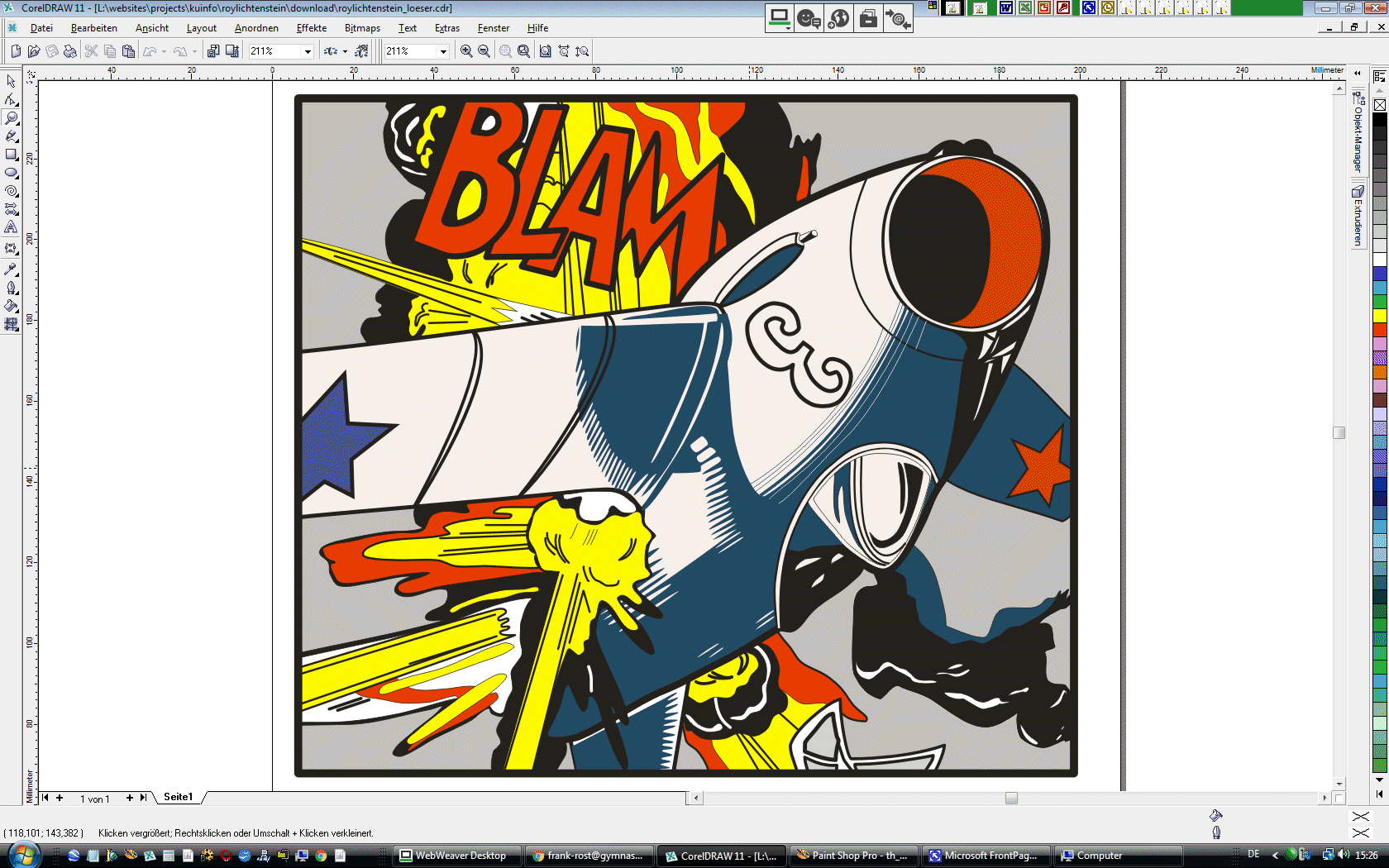Open zoom toolbar 211% level dropdown
Viewport: 1389px width, 868px height.
443,51
